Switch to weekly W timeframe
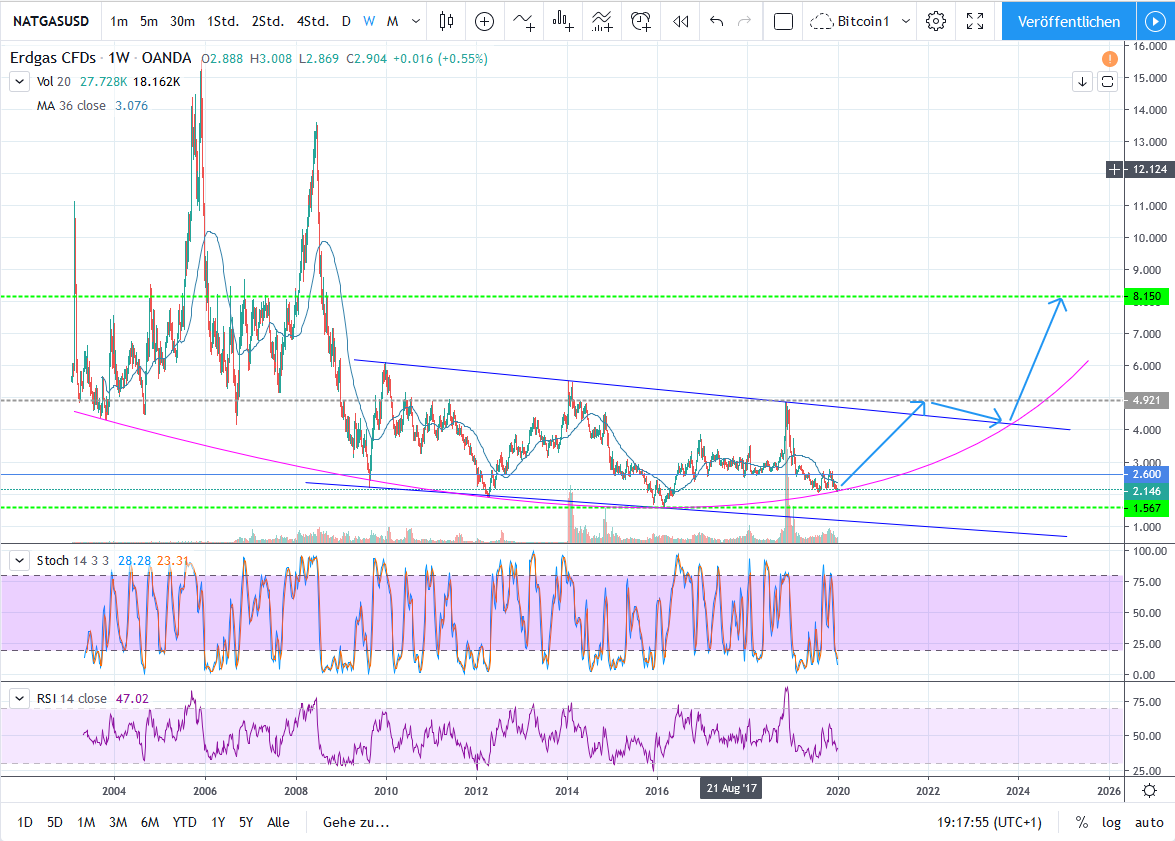The width and height of the screenshot is (1175, 841). pyautogui.click(x=369, y=22)
